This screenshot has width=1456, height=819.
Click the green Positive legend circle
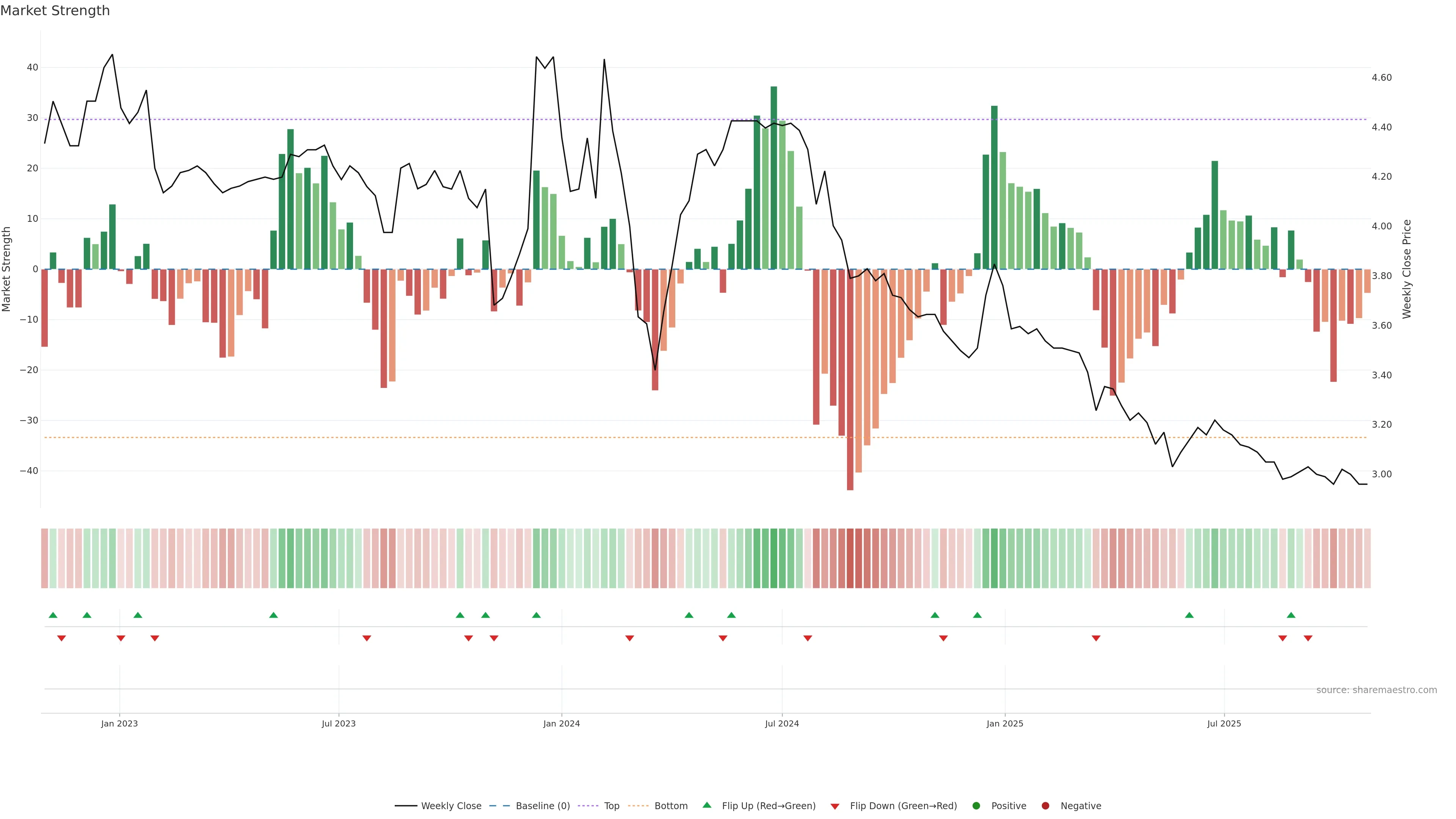(x=976, y=806)
